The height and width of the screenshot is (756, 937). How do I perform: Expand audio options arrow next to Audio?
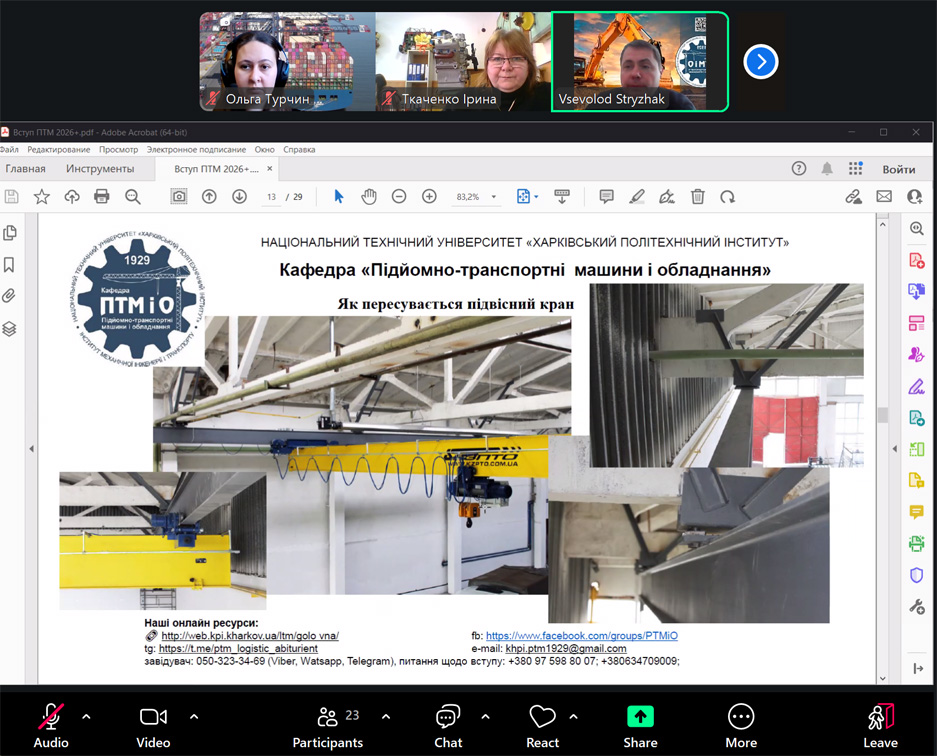86,716
